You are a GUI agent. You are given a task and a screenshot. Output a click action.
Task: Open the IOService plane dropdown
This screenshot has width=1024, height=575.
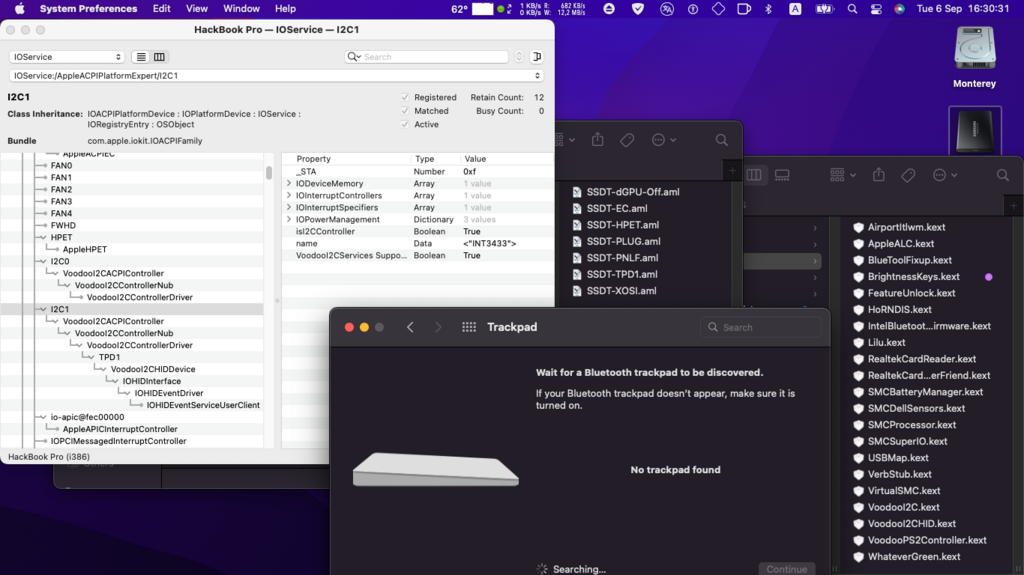(x=67, y=57)
